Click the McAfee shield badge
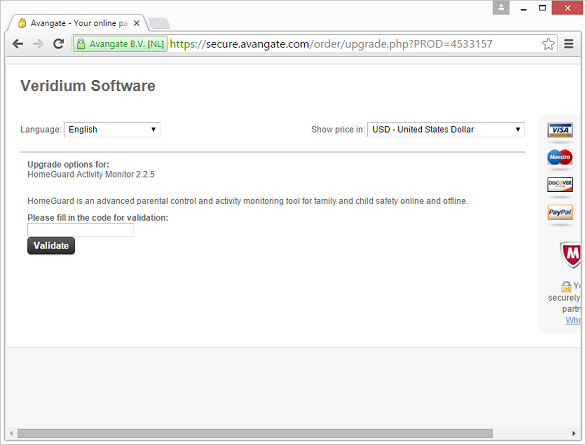586x445 pixels. pos(571,254)
